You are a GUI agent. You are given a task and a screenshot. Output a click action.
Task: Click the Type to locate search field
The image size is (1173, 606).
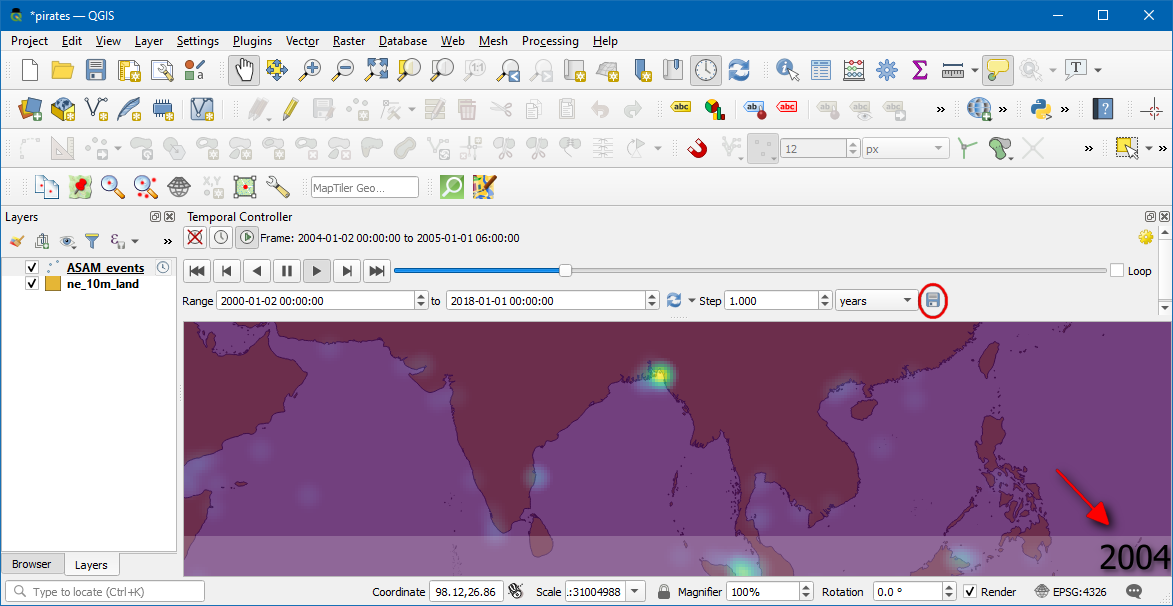(105, 592)
